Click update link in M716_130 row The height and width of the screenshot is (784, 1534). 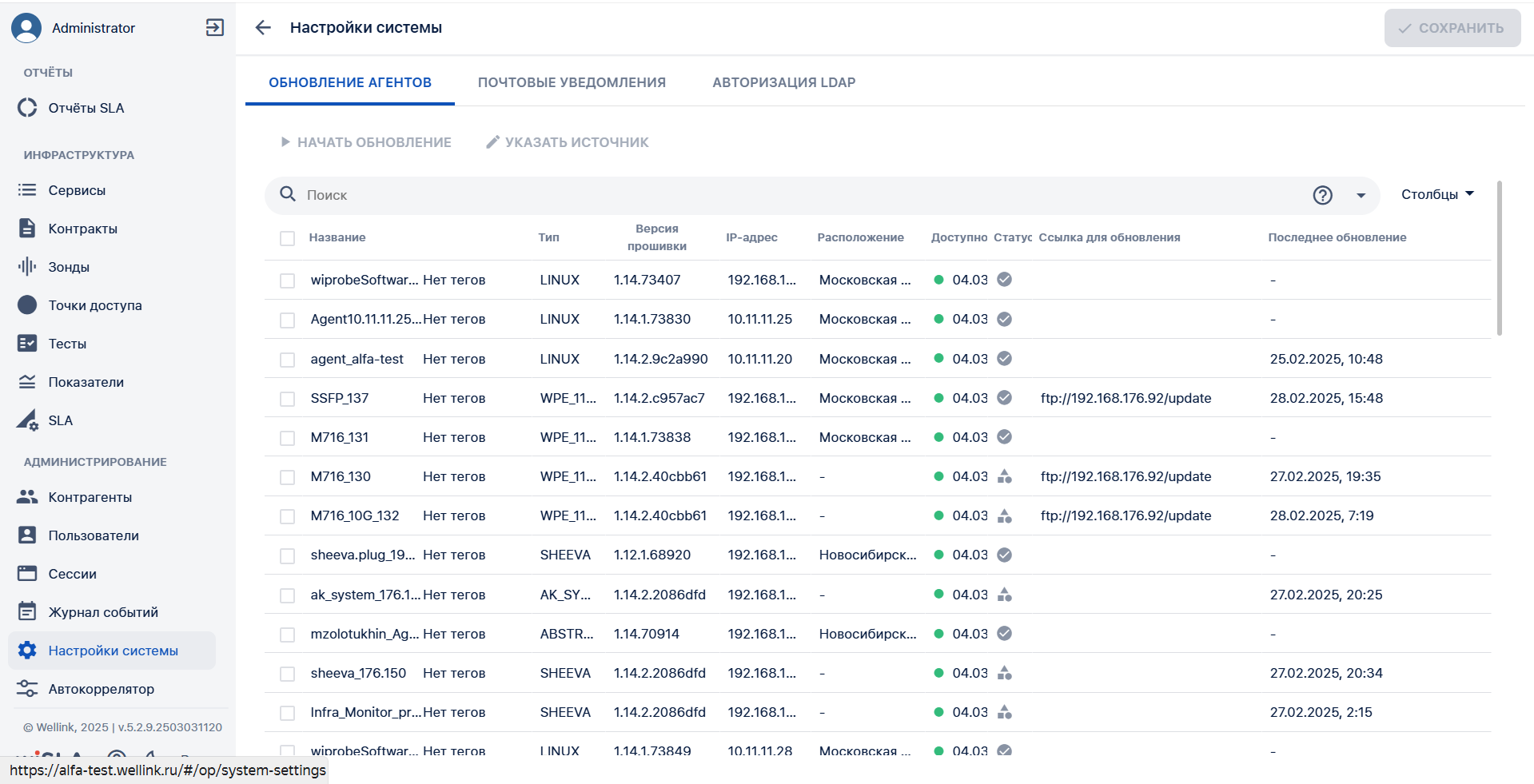coord(1126,476)
